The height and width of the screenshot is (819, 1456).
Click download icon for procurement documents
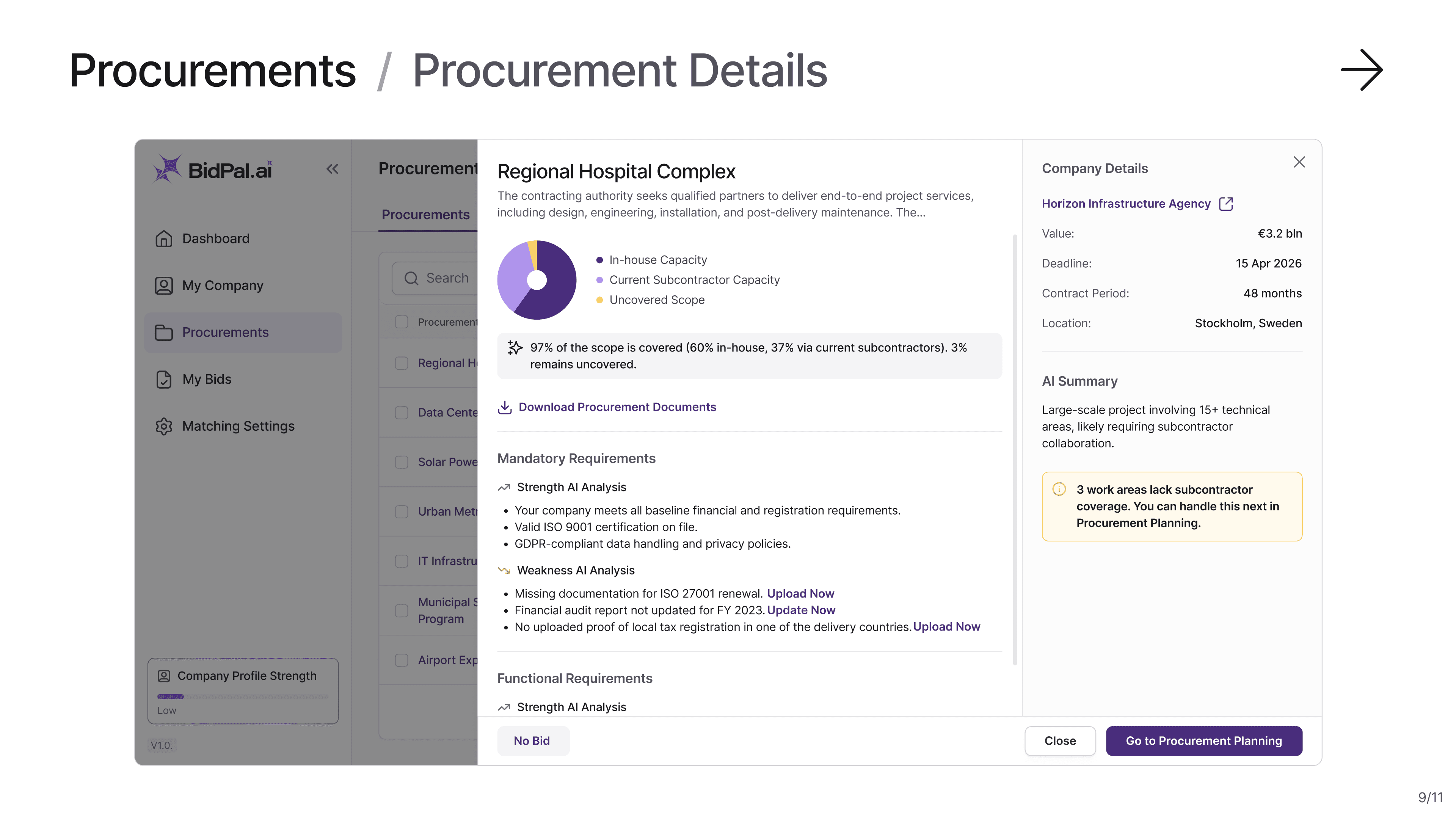(505, 408)
